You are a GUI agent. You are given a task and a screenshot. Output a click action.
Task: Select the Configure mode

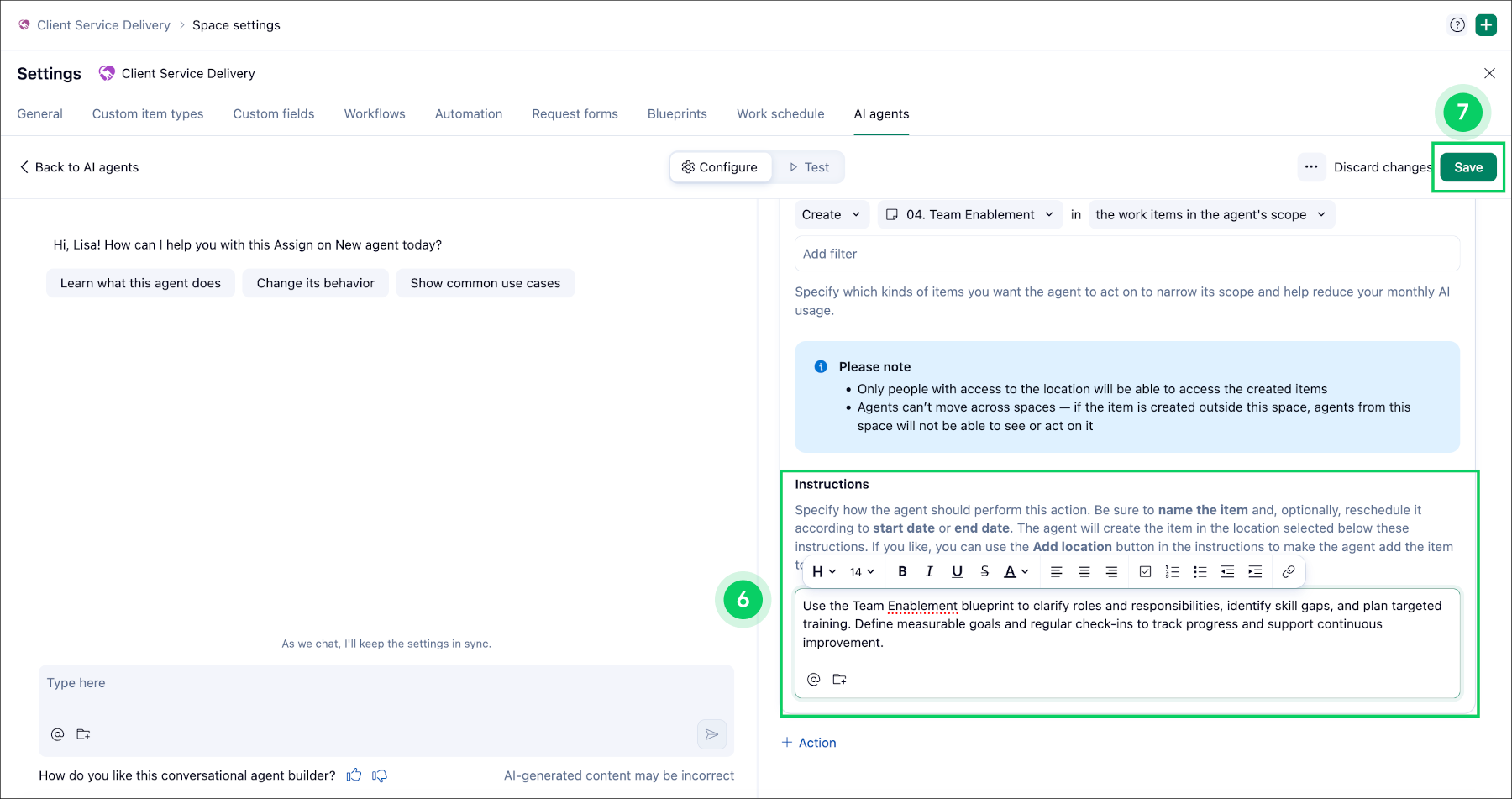[x=720, y=167]
